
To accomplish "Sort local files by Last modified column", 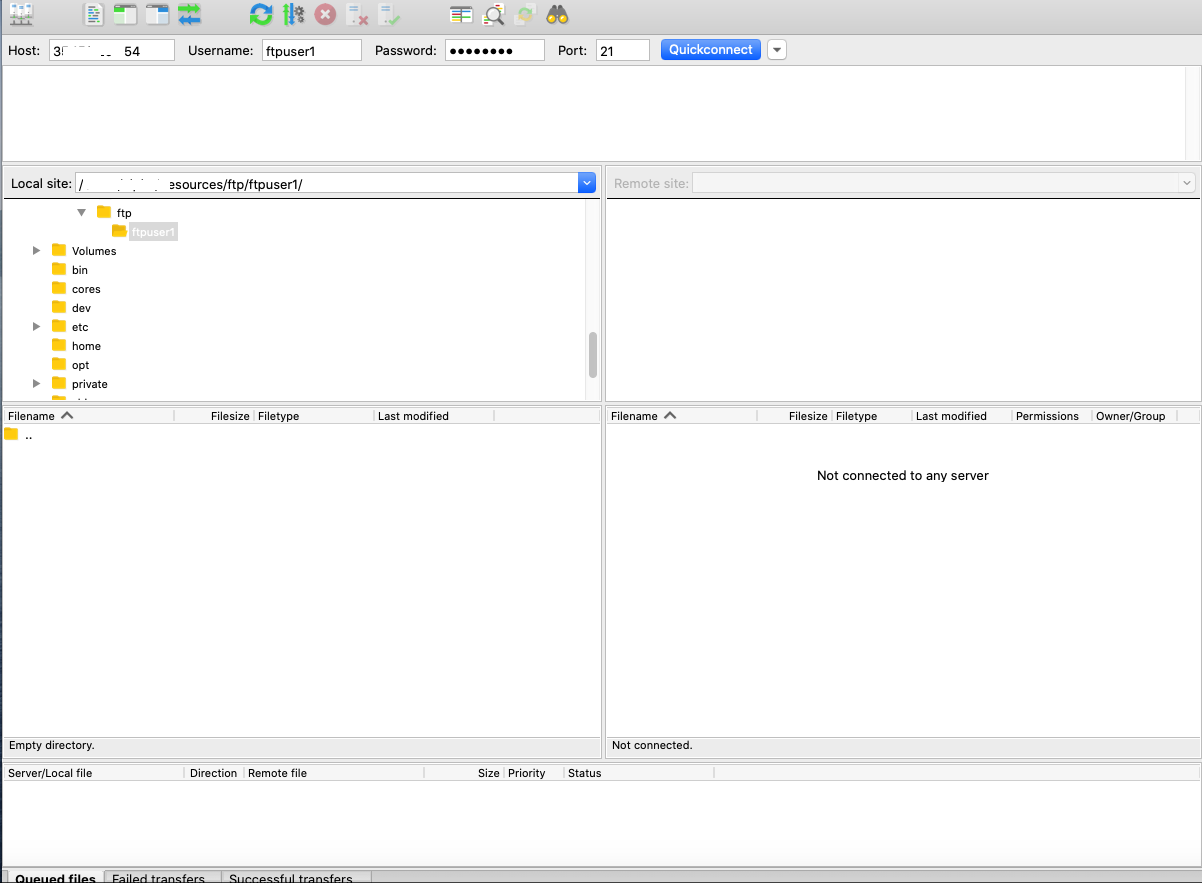I will pyautogui.click(x=434, y=416).
